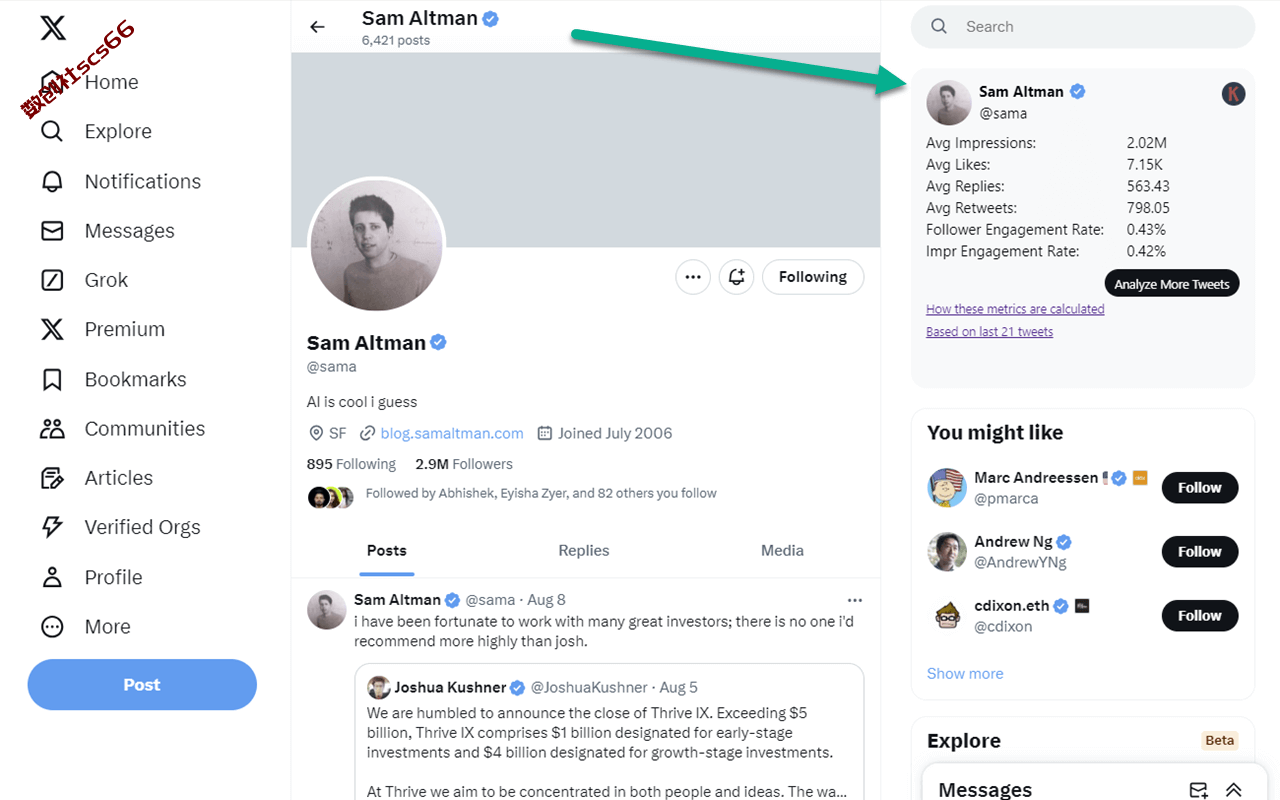The image size is (1280, 800).
Task: Click the blue Post button
Action: click(x=142, y=685)
